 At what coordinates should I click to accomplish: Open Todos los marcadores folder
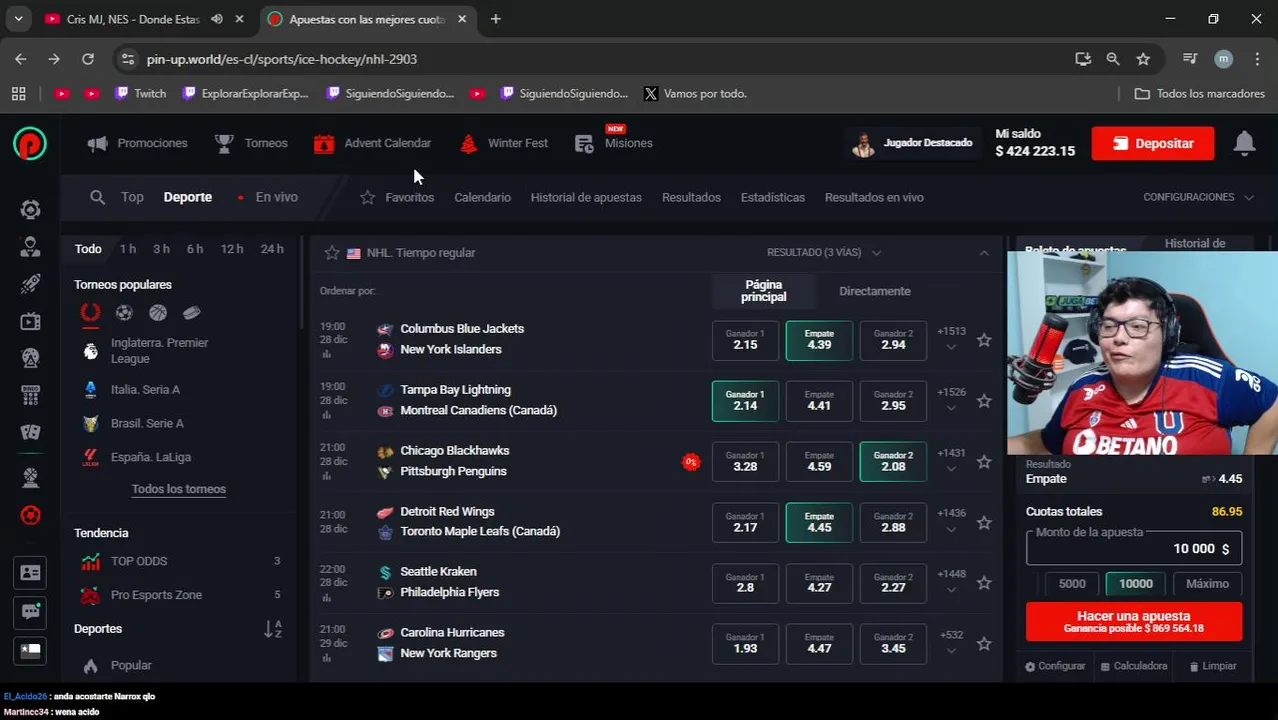1200,93
